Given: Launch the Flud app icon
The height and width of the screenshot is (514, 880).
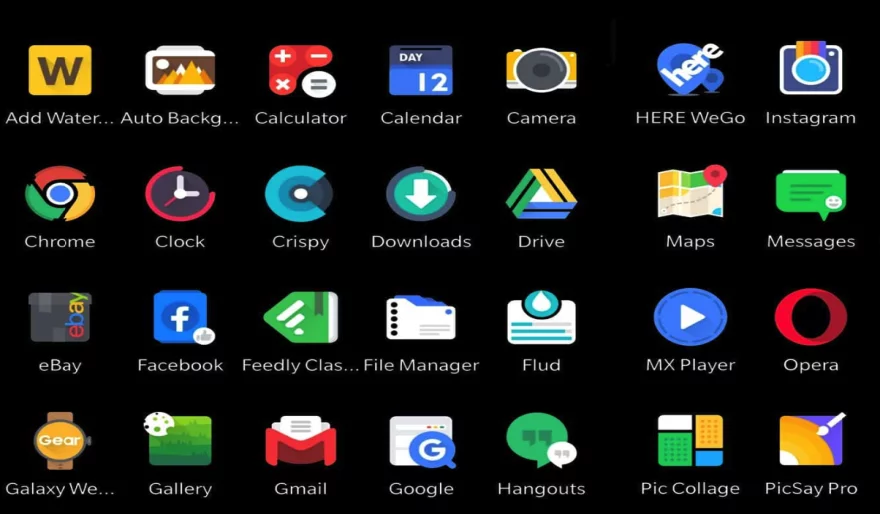Looking at the screenshot, I should (x=541, y=317).
